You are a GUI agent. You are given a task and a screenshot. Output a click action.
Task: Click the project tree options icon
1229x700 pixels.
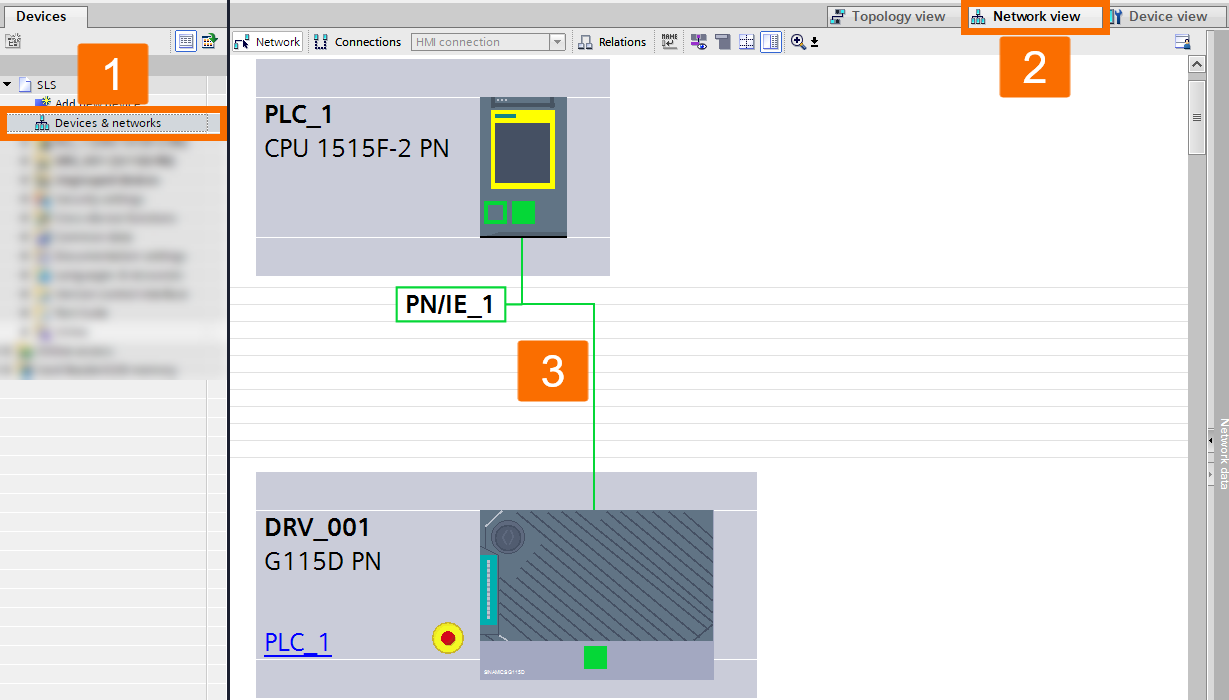point(13,41)
